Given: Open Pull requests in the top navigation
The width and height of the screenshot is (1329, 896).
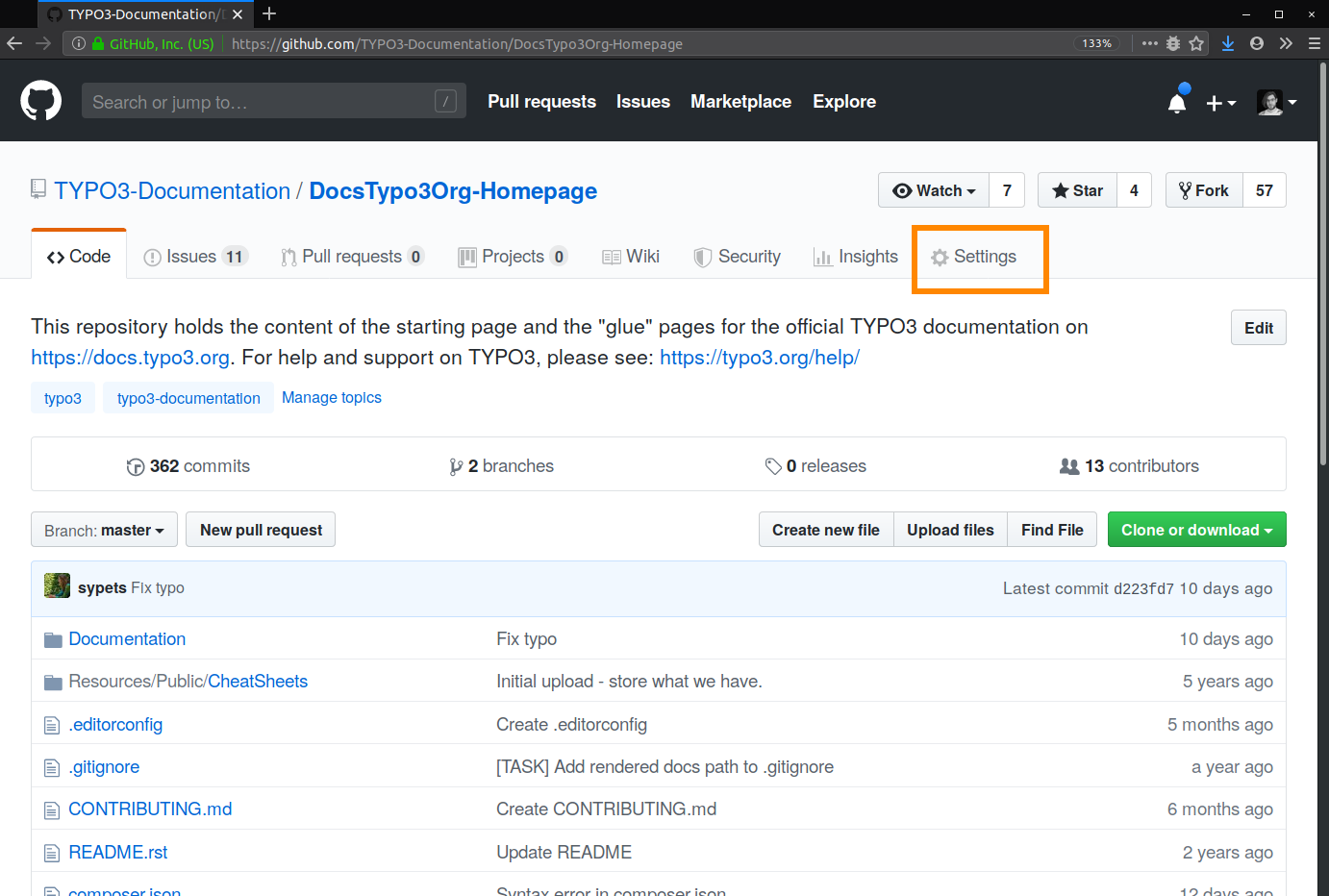Looking at the screenshot, I should coord(541,101).
